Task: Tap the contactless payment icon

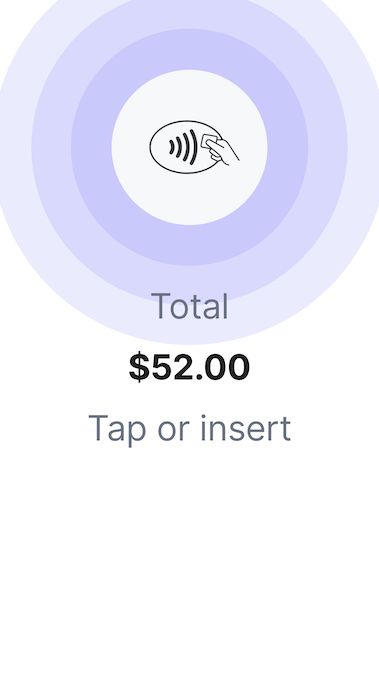Action: tap(194, 147)
